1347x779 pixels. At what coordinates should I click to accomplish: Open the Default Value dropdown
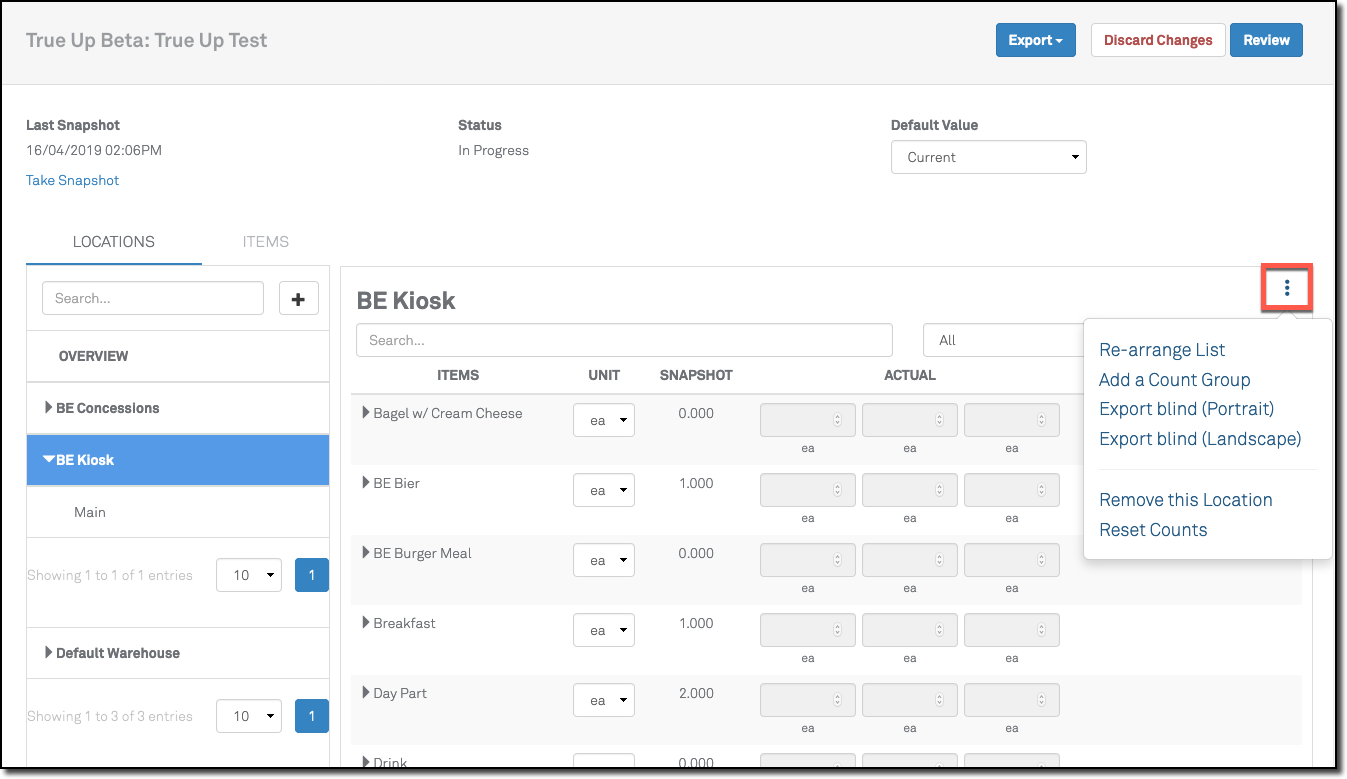(x=988, y=157)
